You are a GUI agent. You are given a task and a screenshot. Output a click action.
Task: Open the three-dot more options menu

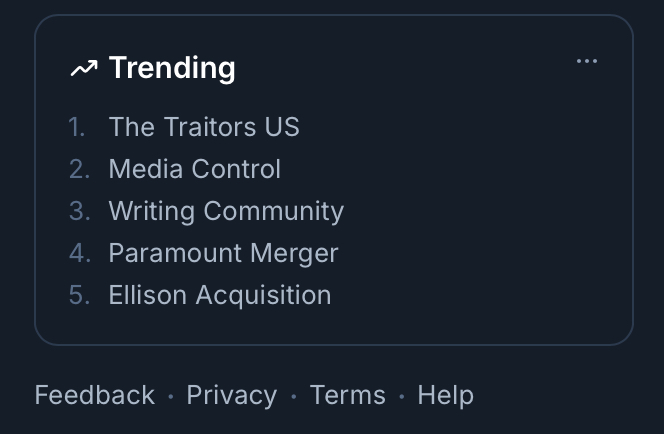pos(587,62)
